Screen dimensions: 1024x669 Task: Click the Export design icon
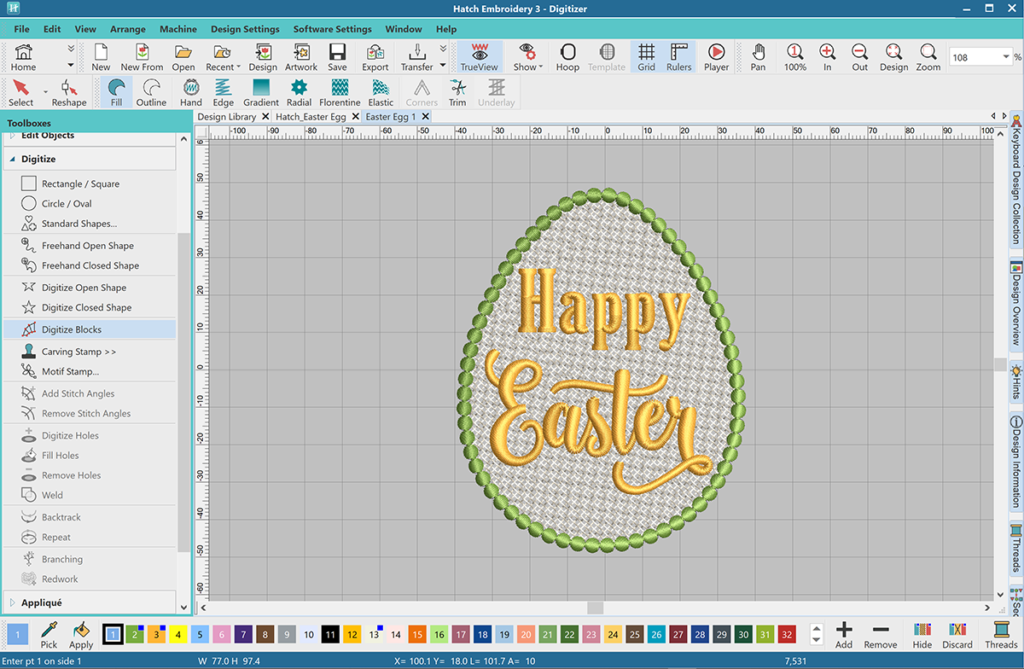[375, 57]
